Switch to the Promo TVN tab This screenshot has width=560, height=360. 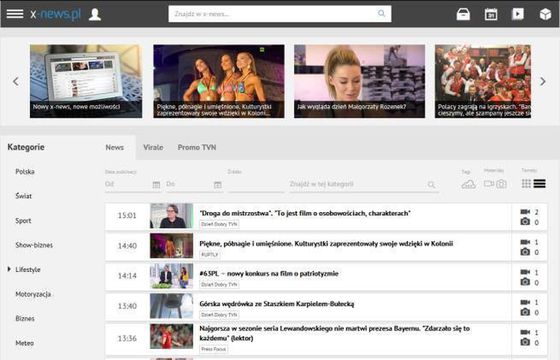(x=197, y=148)
